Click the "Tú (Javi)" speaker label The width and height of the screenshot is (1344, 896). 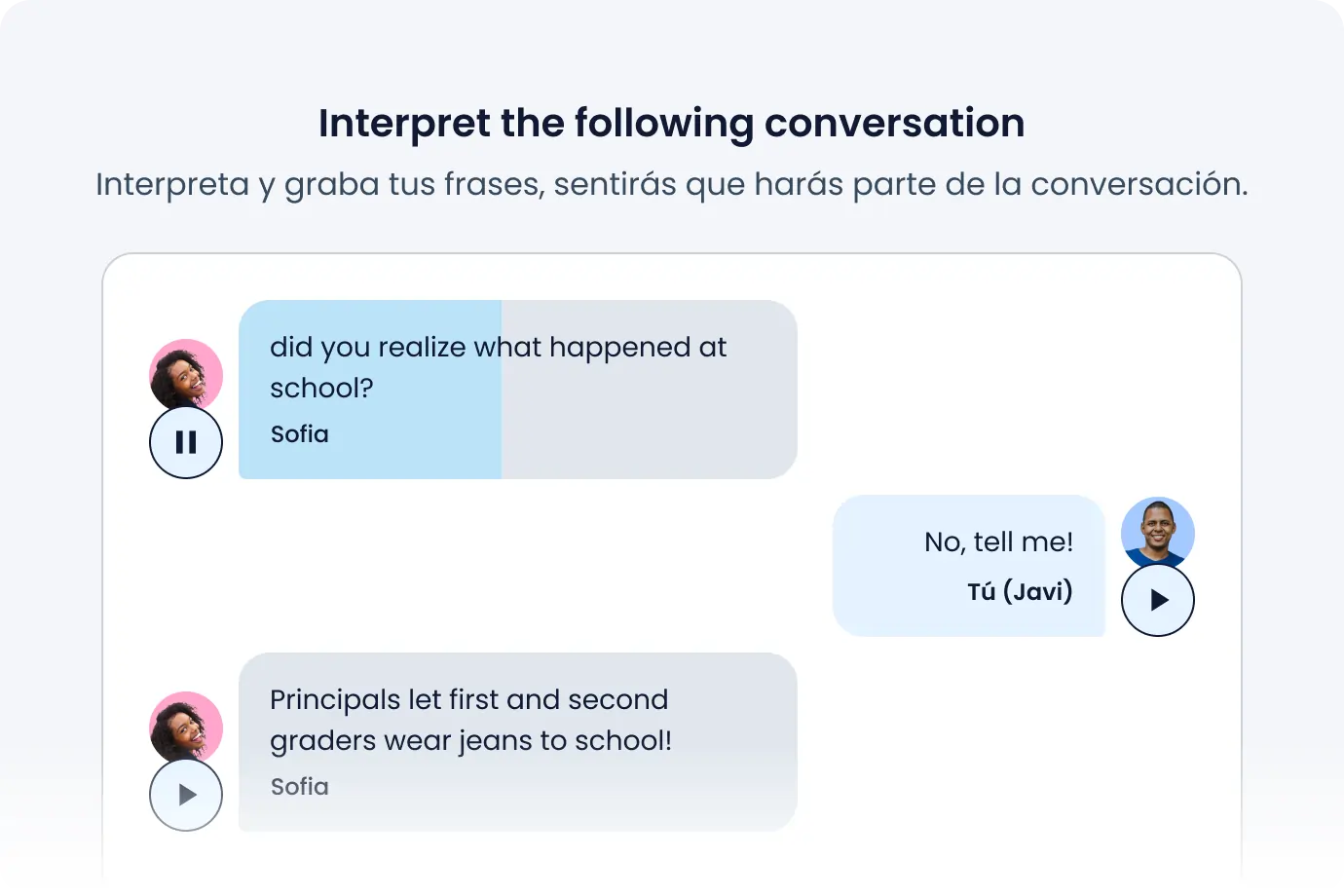pos(1020,591)
